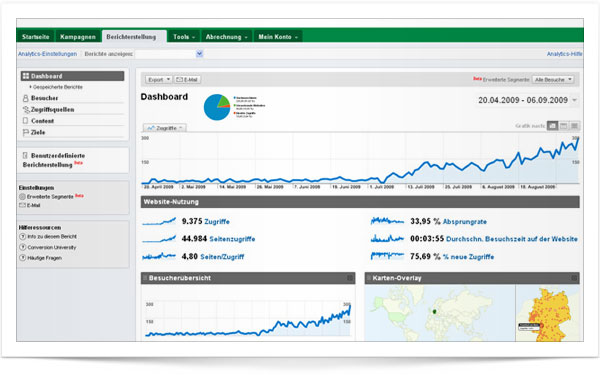Click the pie chart next to Dashboard
The width and height of the screenshot is (600, 376).
[x=217, y=107]
